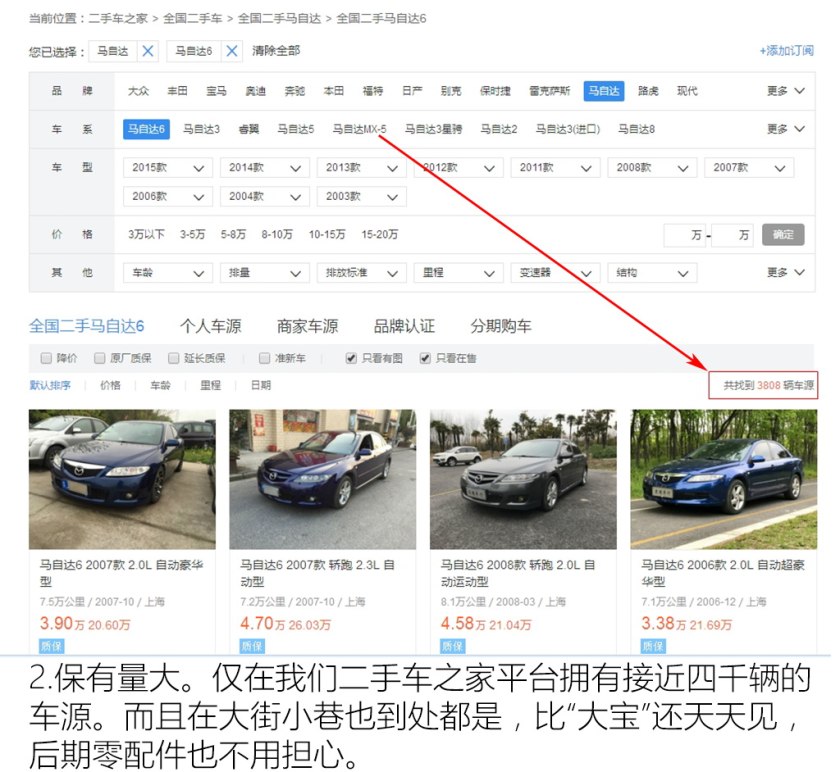Image resolution: width=840 pixels, height=772 pixels.
Task: Remove the 马自达6 selected filter tag
Action: point(232,51)
